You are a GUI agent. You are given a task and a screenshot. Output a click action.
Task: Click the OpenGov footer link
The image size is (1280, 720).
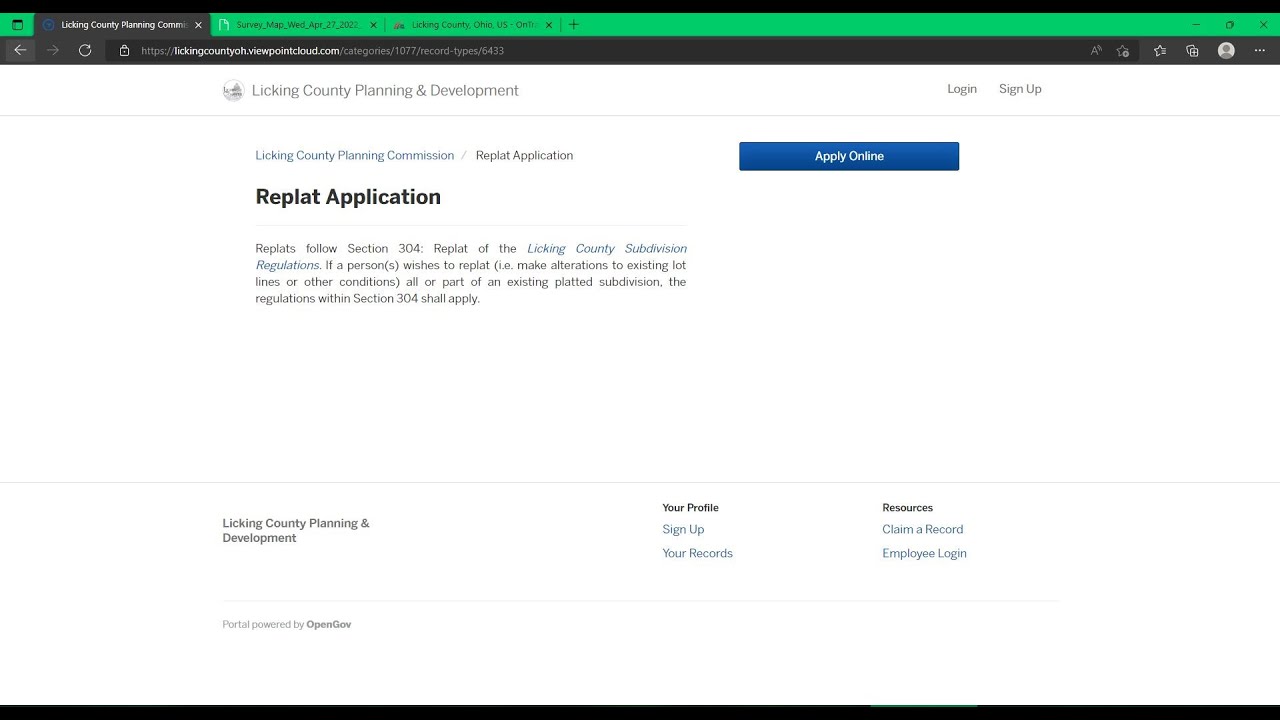pyautogui.click(x=328, y=624)
